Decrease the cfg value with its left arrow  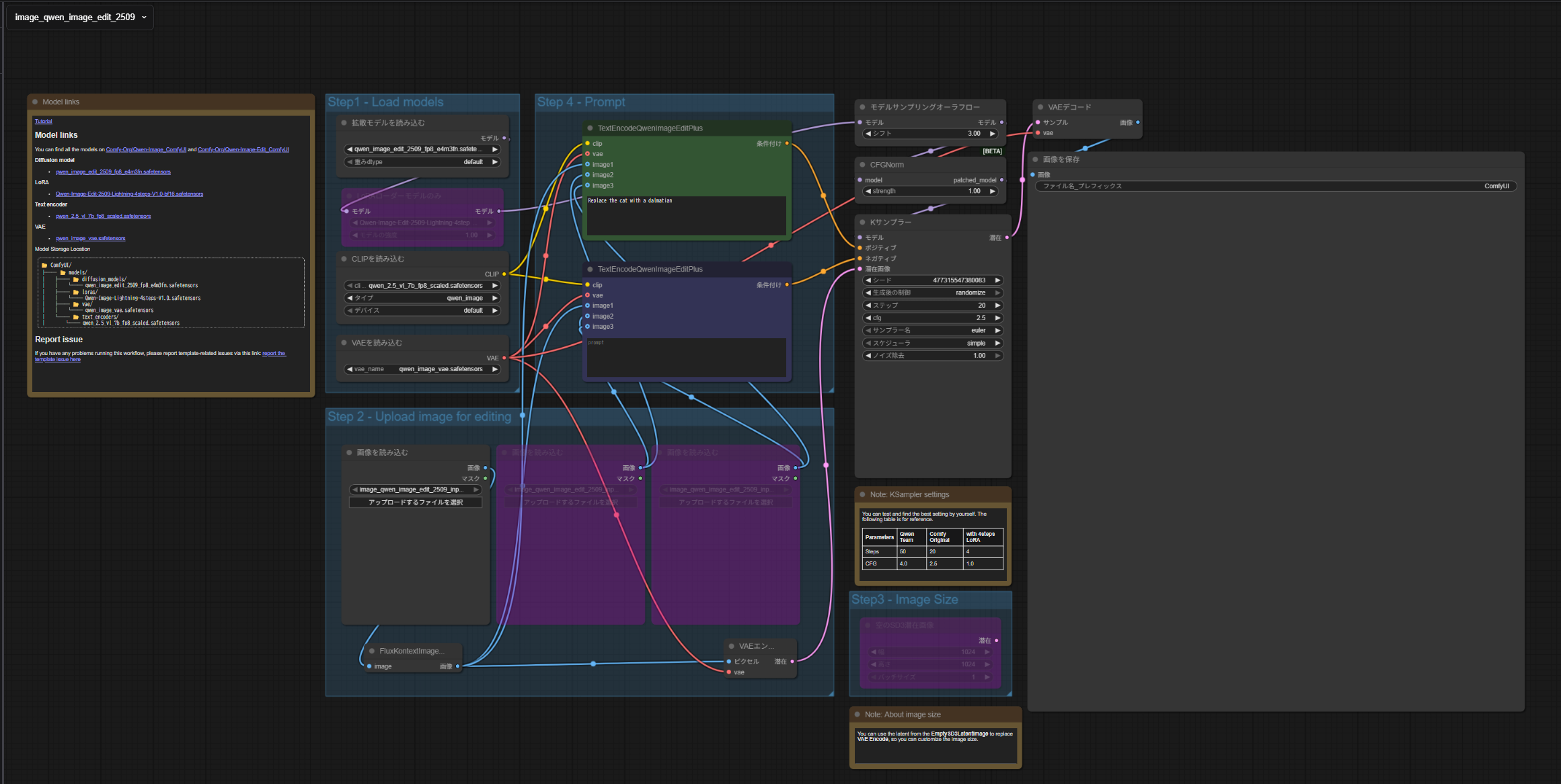point(868,318)
